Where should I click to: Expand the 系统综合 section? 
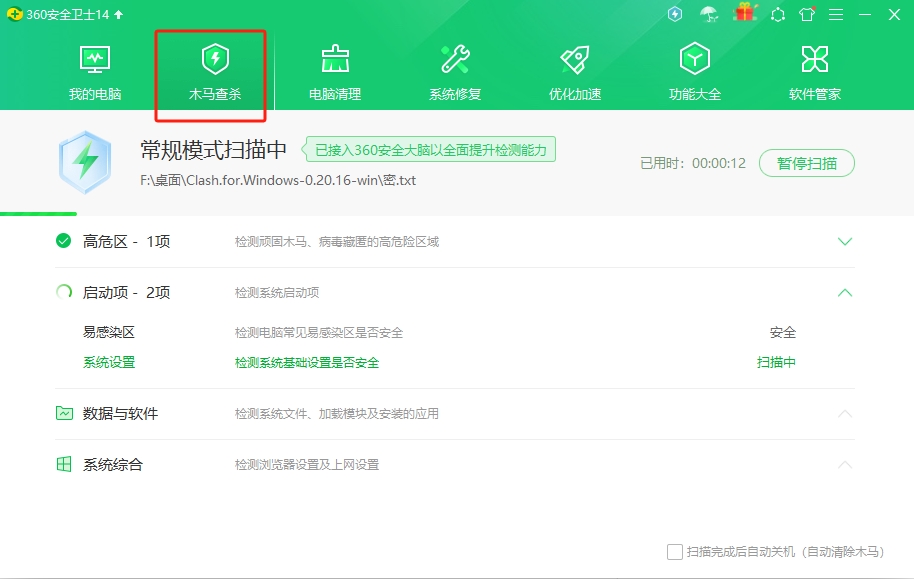tap(845, 464)
